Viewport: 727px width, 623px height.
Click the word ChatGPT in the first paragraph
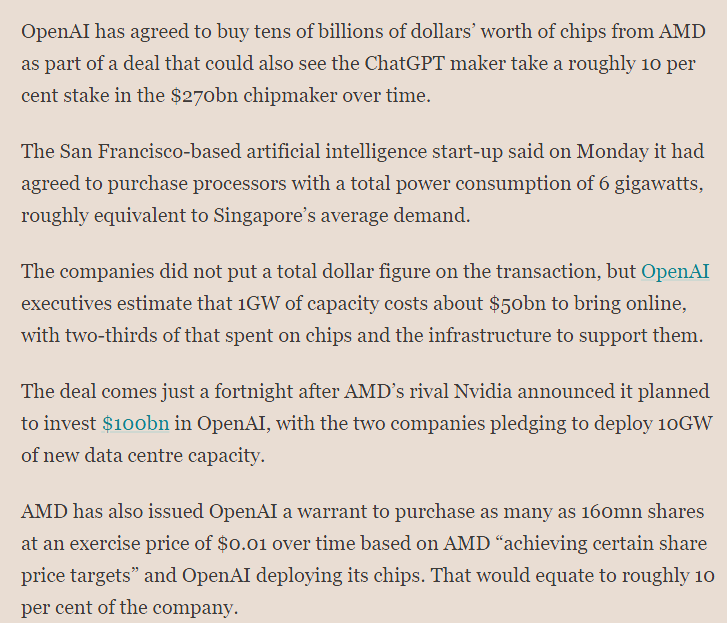[404, 64]
